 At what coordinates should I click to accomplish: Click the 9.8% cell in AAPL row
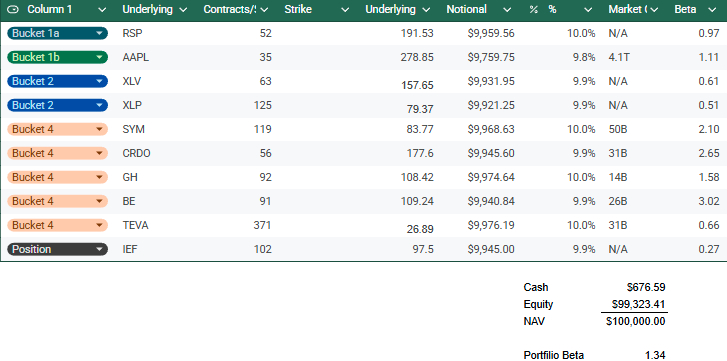584,57
